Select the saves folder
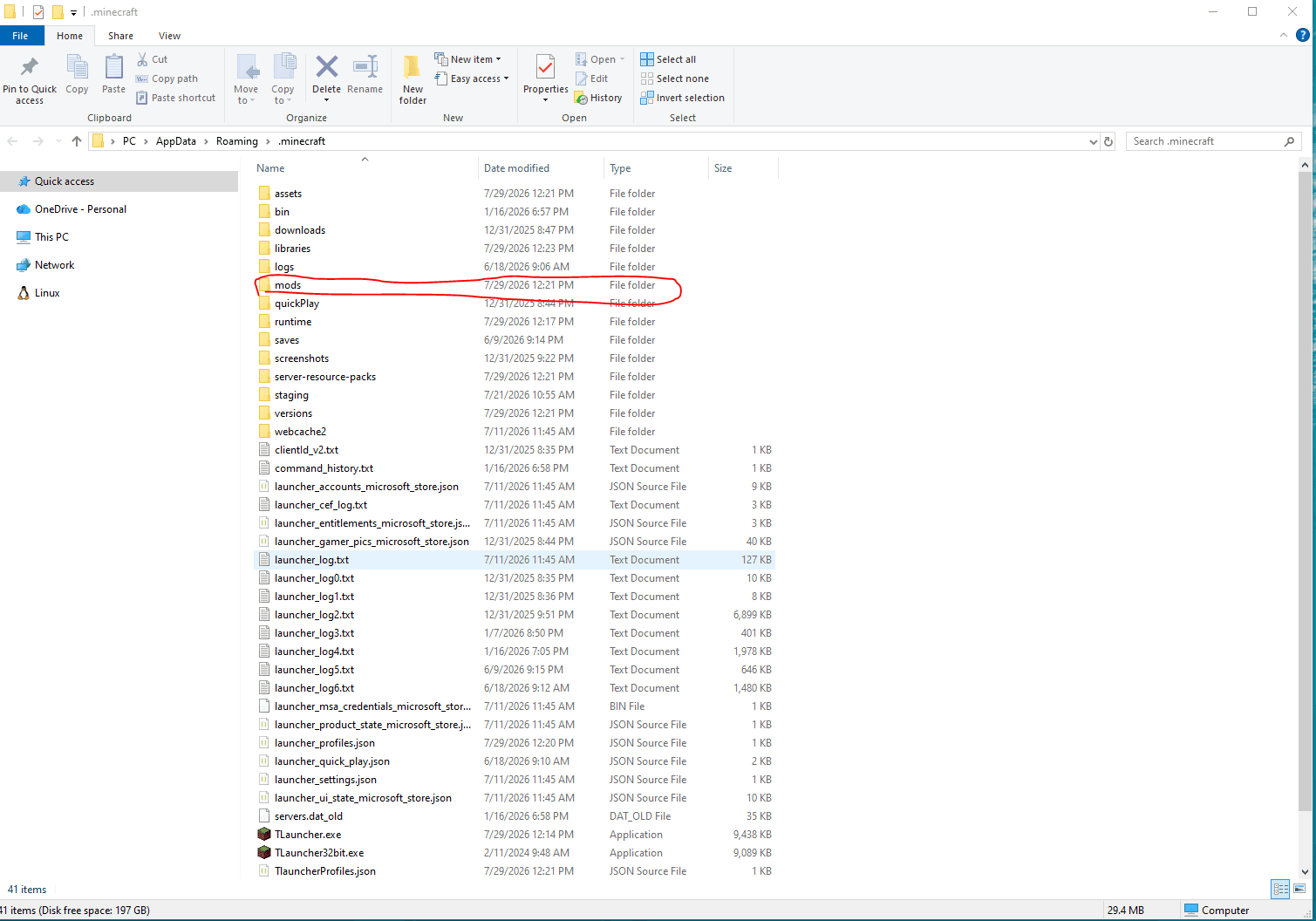This screenshot has height=921, width=1316. pos(515,340)
